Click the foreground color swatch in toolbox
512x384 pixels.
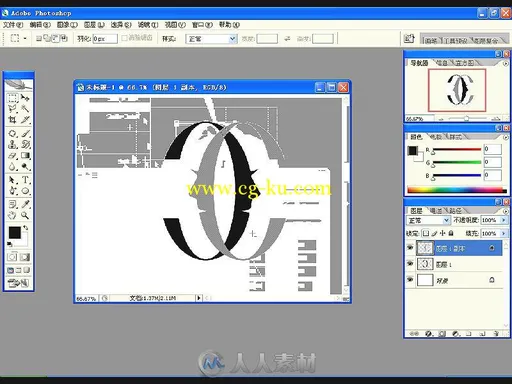[x=15, y=233]
